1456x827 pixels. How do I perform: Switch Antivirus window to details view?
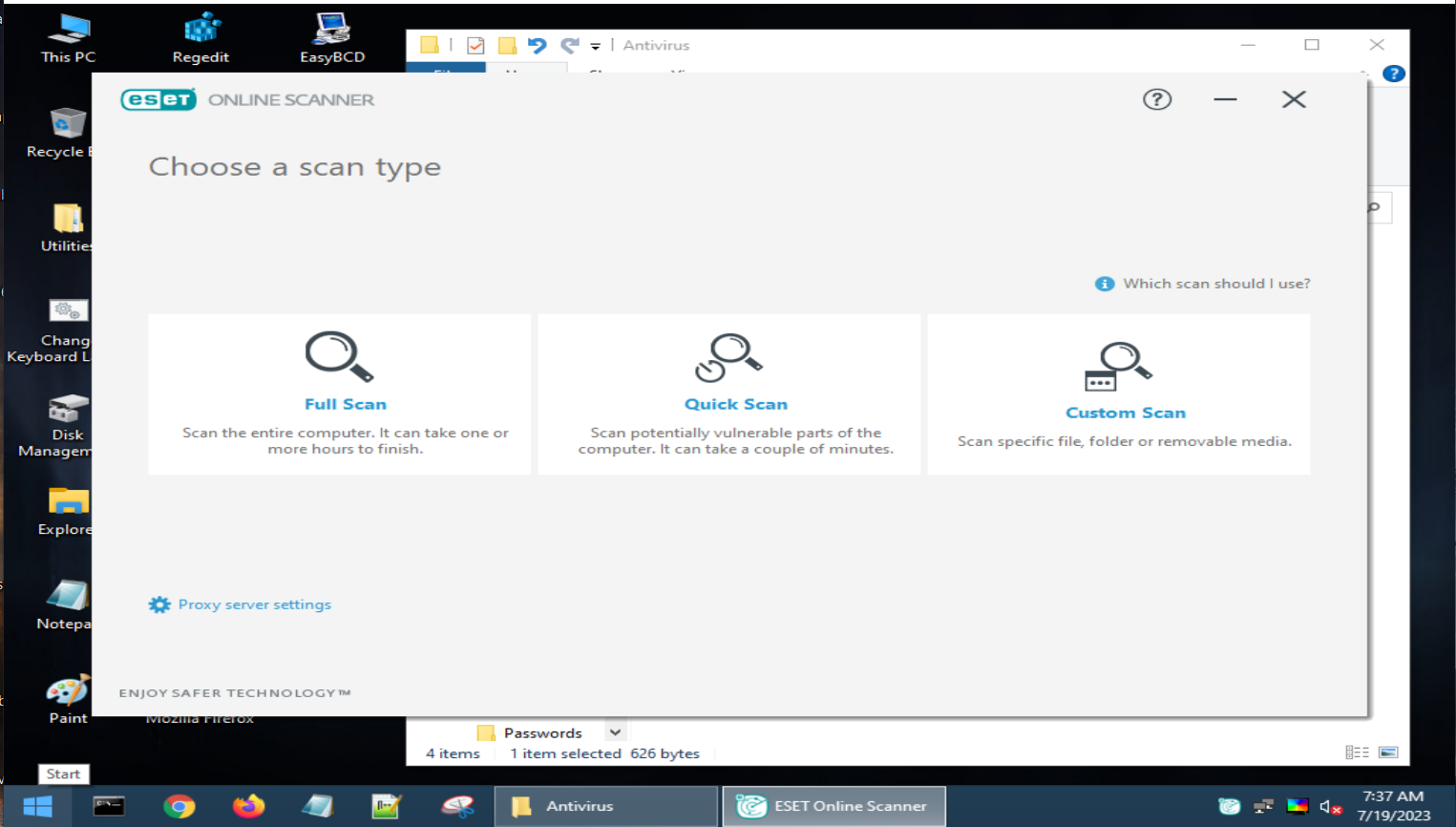pos(1357,753)
